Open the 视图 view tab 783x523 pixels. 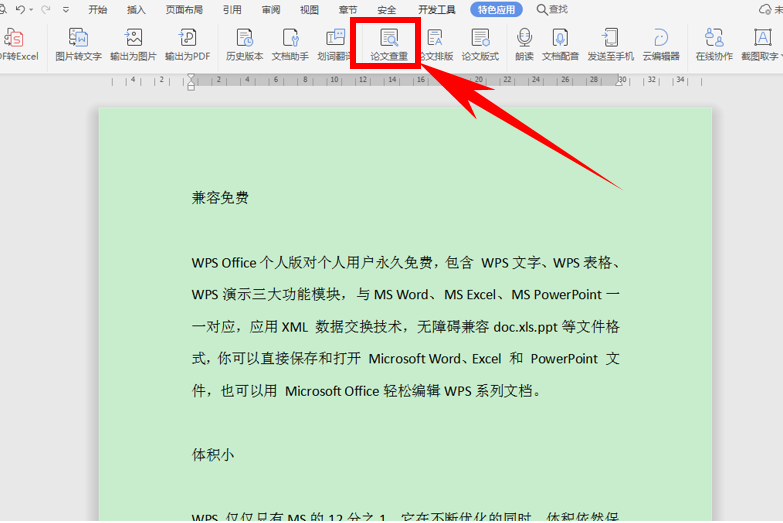(309, 9)
